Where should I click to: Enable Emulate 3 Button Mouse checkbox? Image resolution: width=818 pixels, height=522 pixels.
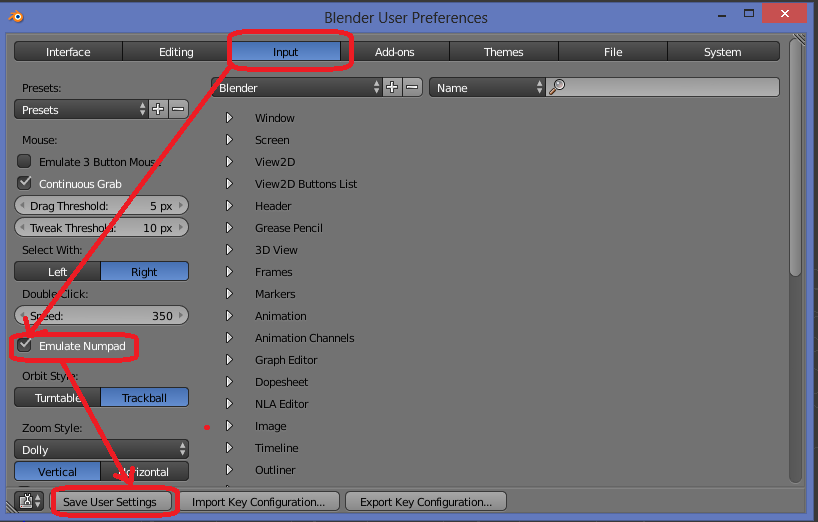(25, 161)
